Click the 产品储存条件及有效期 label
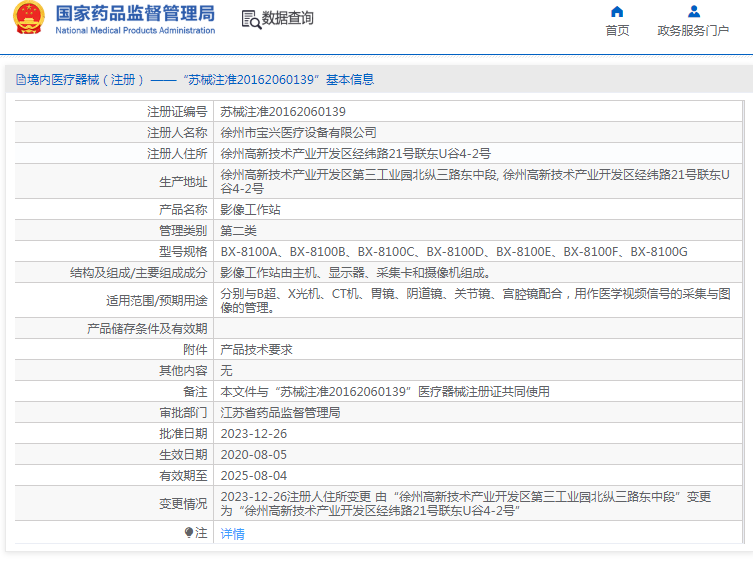This screenshot has width=753, height=568. pos(147,329)
